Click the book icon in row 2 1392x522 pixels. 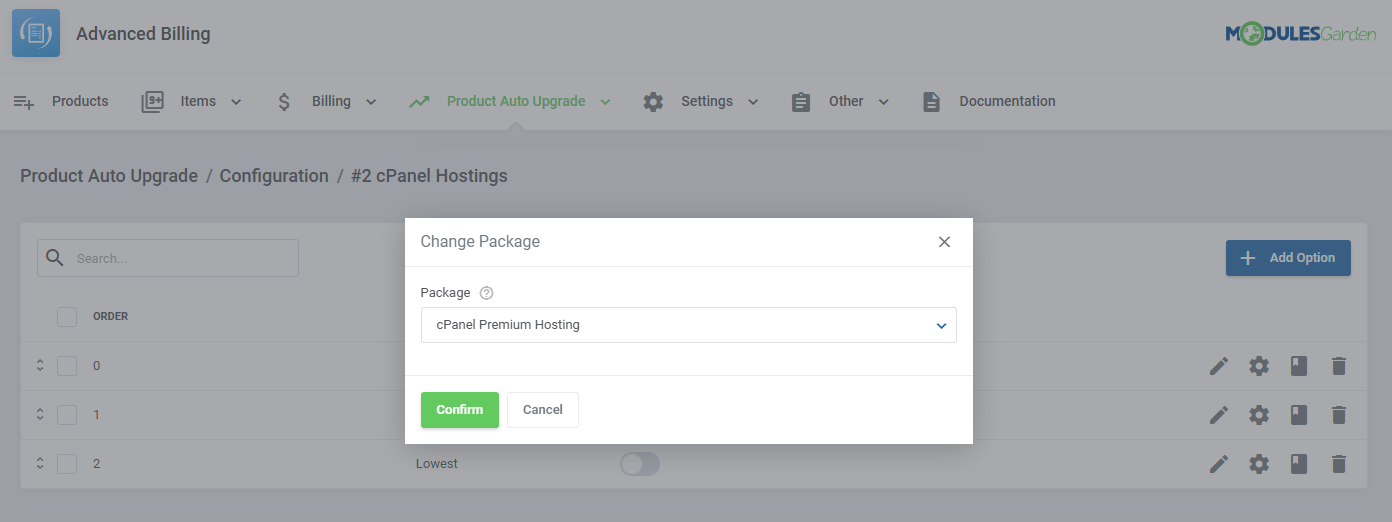(1298, 464)
